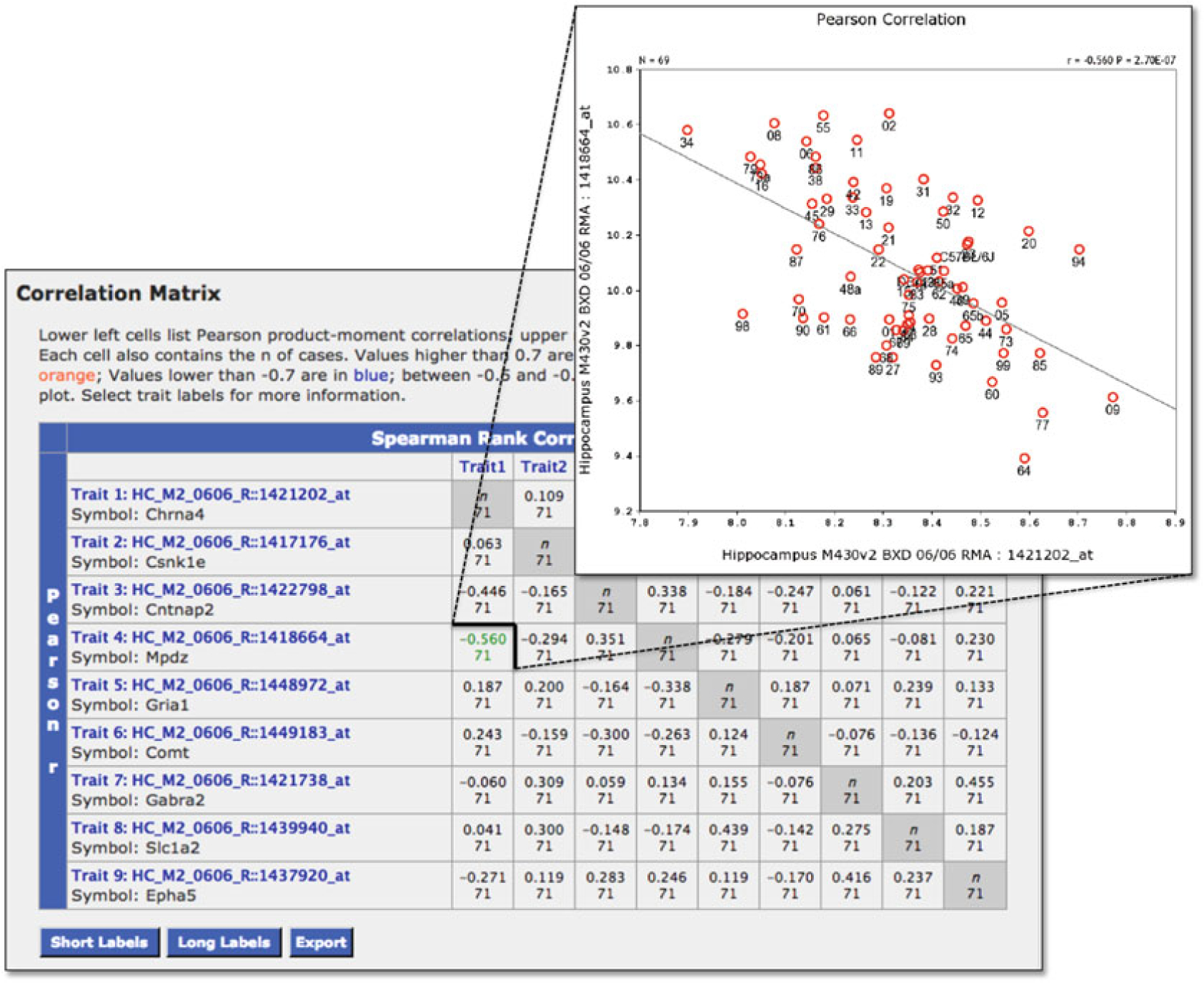Open Trait 1 HC_M2_0606_R::1421202_at link

[x=211, y=494]
